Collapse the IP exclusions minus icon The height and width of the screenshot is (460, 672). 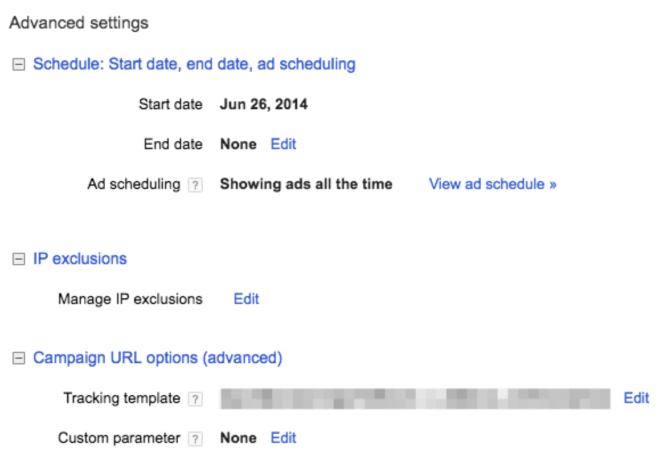click(17, 259)
